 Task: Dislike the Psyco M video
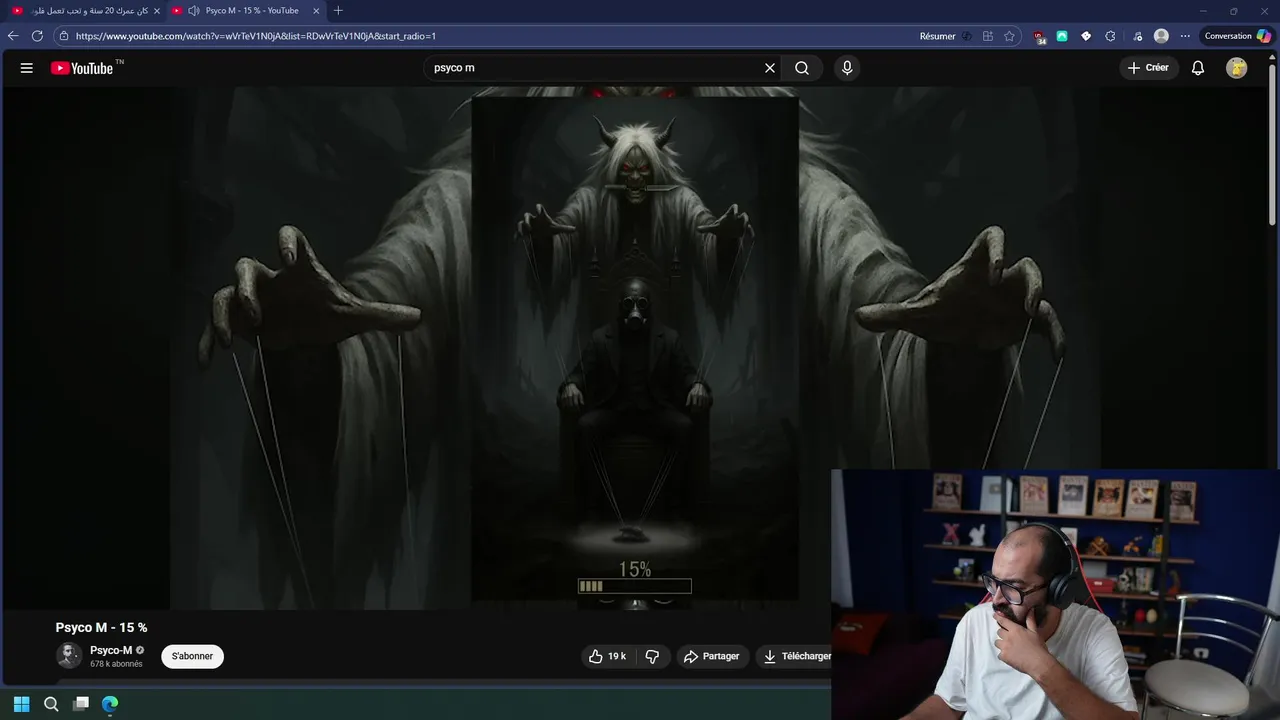coord(652,656)
